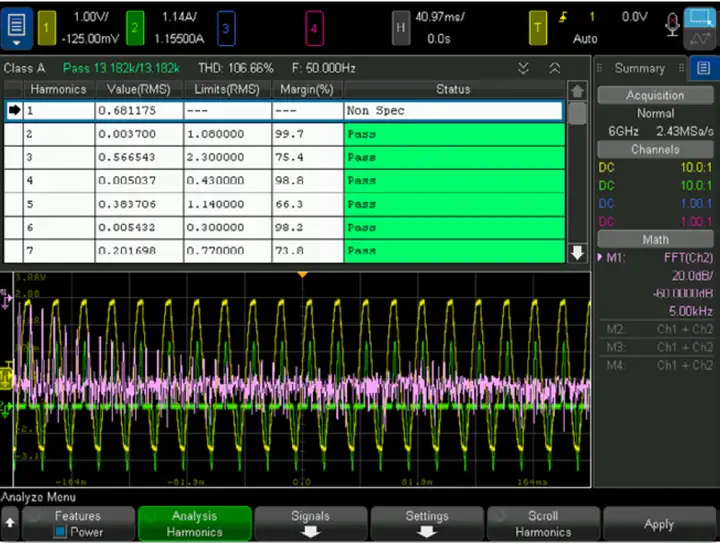Collapse harmonics table with double down chevron
The height and width of the screenshot is (543, 720).
523,69
